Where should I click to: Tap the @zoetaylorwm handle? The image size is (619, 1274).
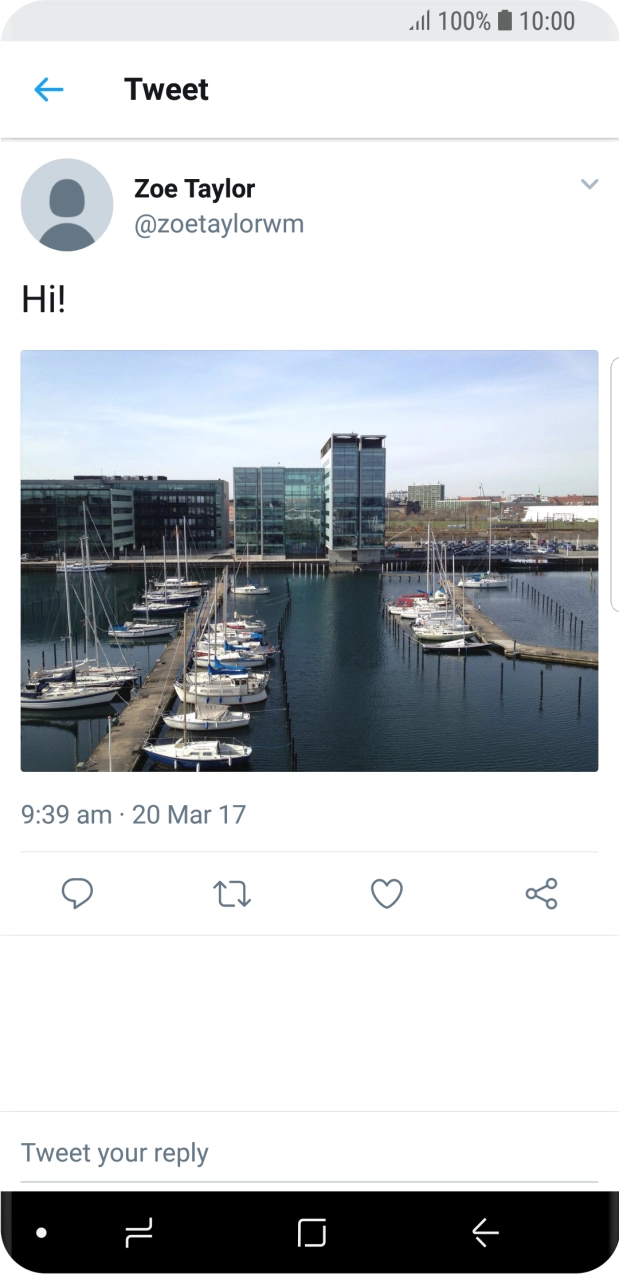218,224
